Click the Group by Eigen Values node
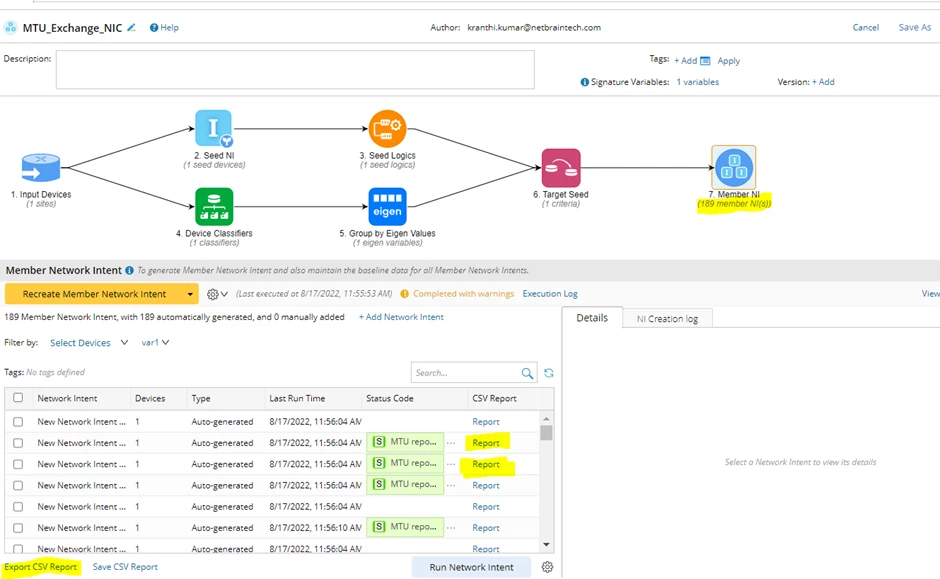This screenshot has width=940, height=579. click(x=387, y=206)
